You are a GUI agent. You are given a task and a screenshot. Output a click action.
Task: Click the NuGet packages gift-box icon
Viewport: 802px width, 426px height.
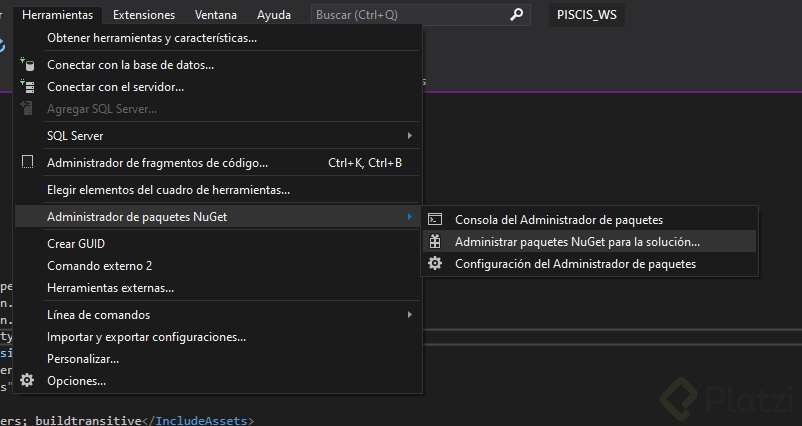[x=435, y=241]
